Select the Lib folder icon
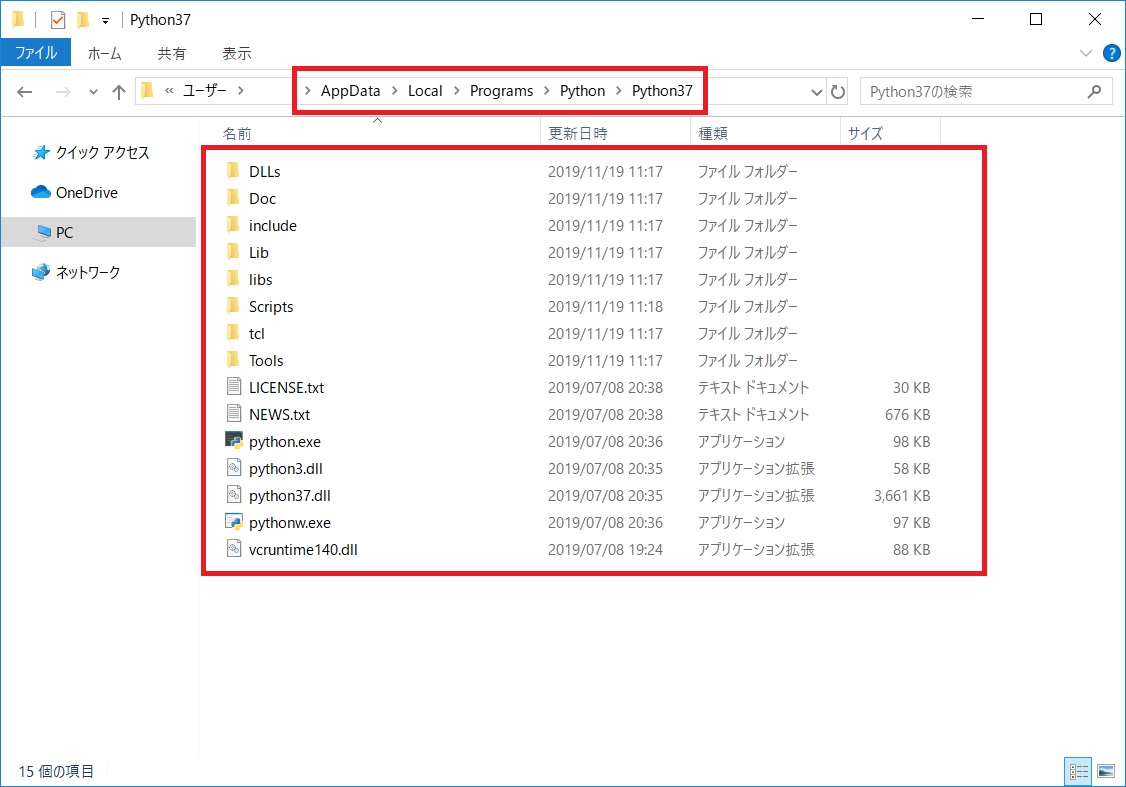The width and height of the screenshot is (1126, 787). pos(233,252)
